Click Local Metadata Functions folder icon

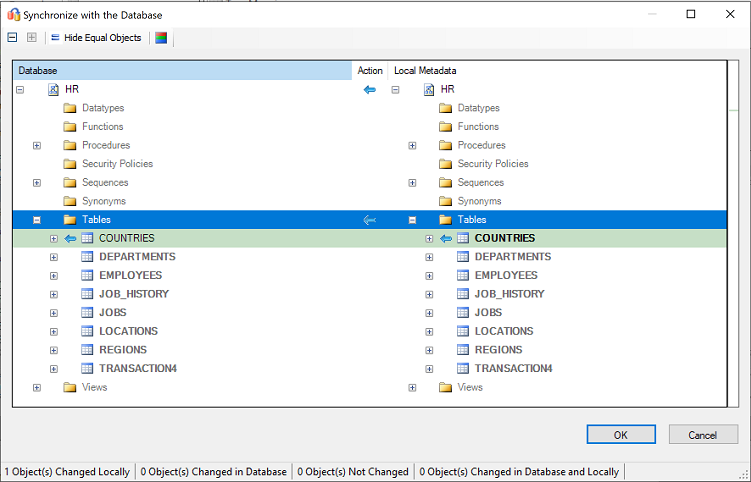coord(446,127)
